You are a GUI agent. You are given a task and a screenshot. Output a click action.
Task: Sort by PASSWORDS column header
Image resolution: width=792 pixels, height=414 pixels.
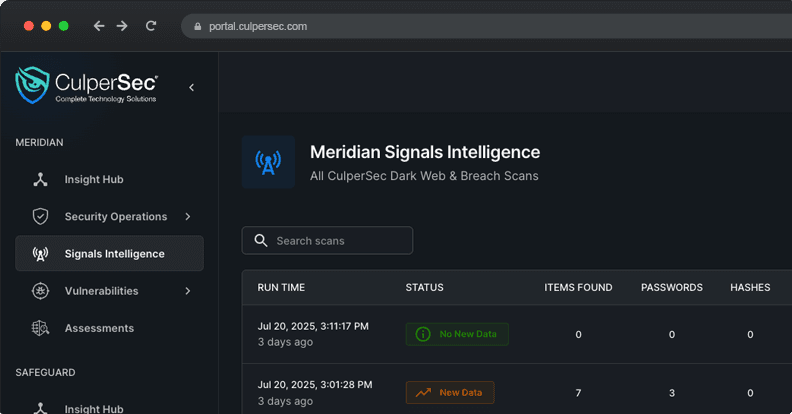tap(672, 287)
